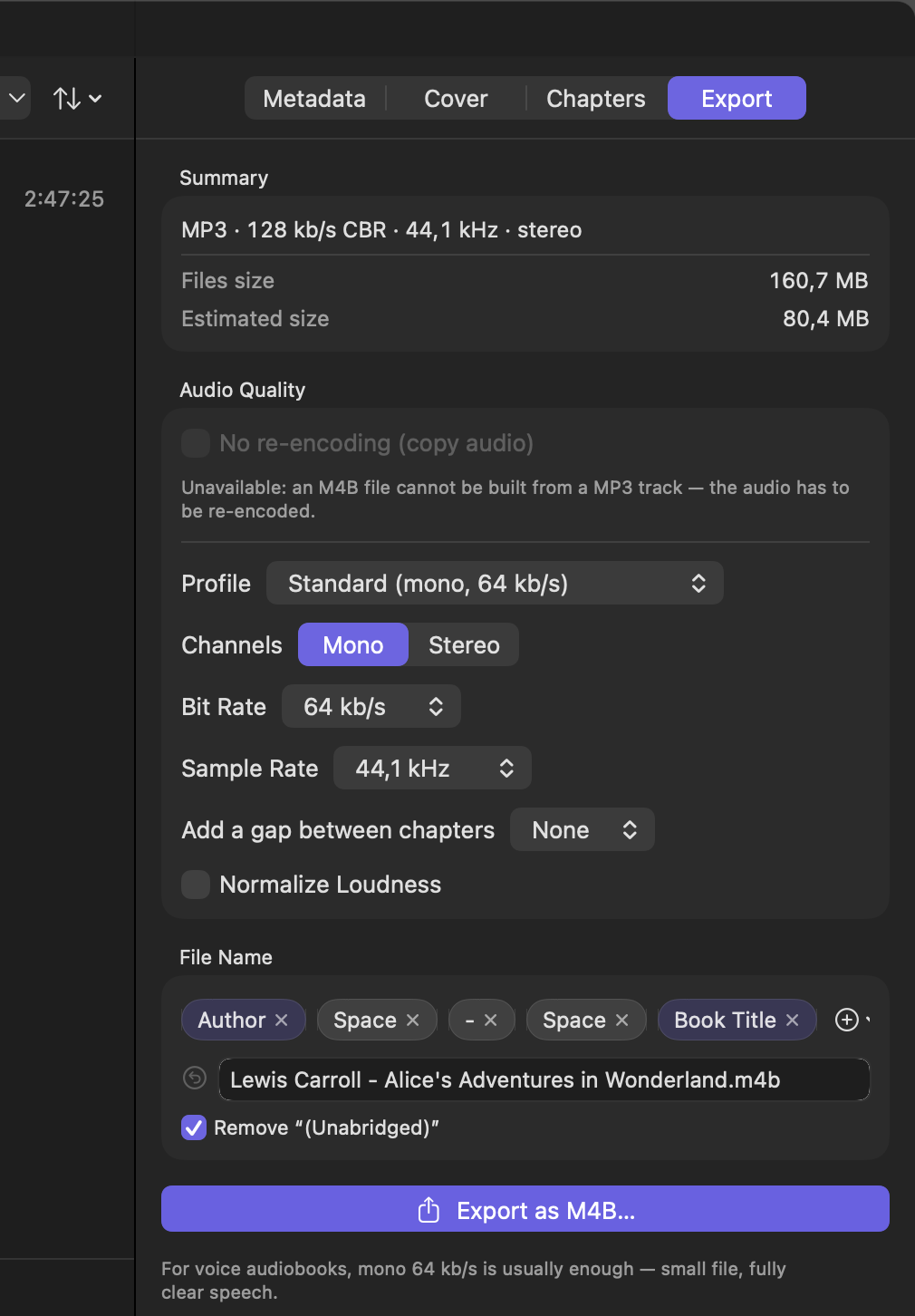Screen dimensions: 915x1316
Task: Click the Estimated size value 80,4 MB
Action: click(825, 319)
